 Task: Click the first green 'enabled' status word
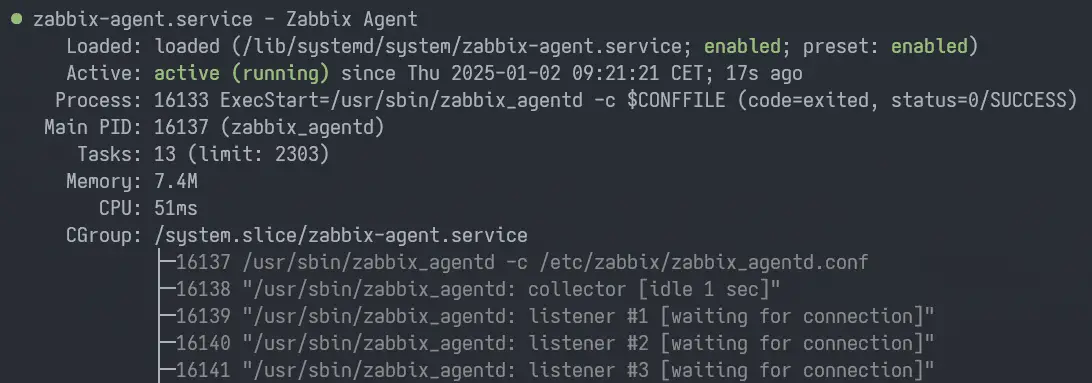tap(742, 47)
